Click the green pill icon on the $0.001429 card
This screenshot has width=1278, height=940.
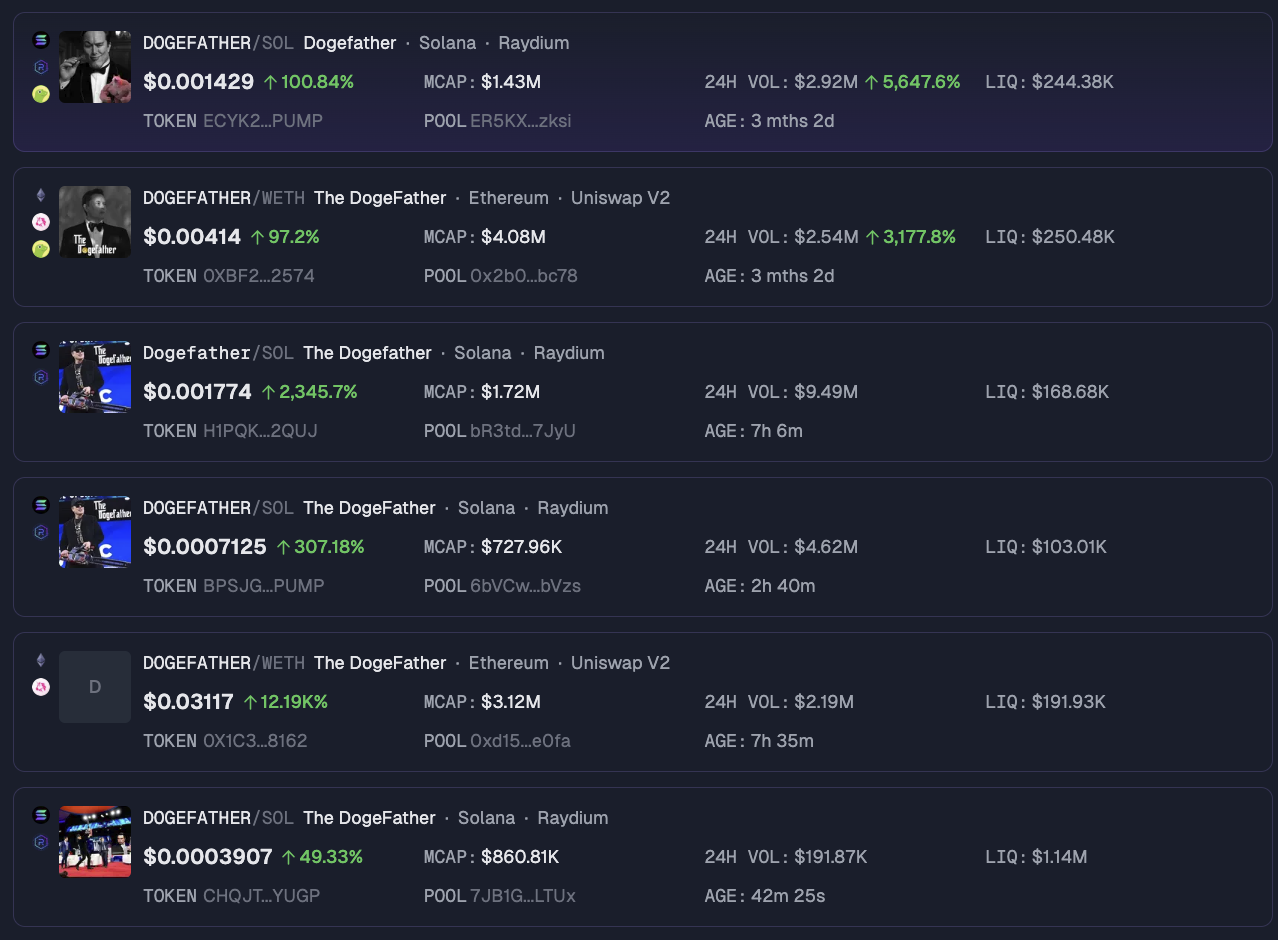[41, 95]
